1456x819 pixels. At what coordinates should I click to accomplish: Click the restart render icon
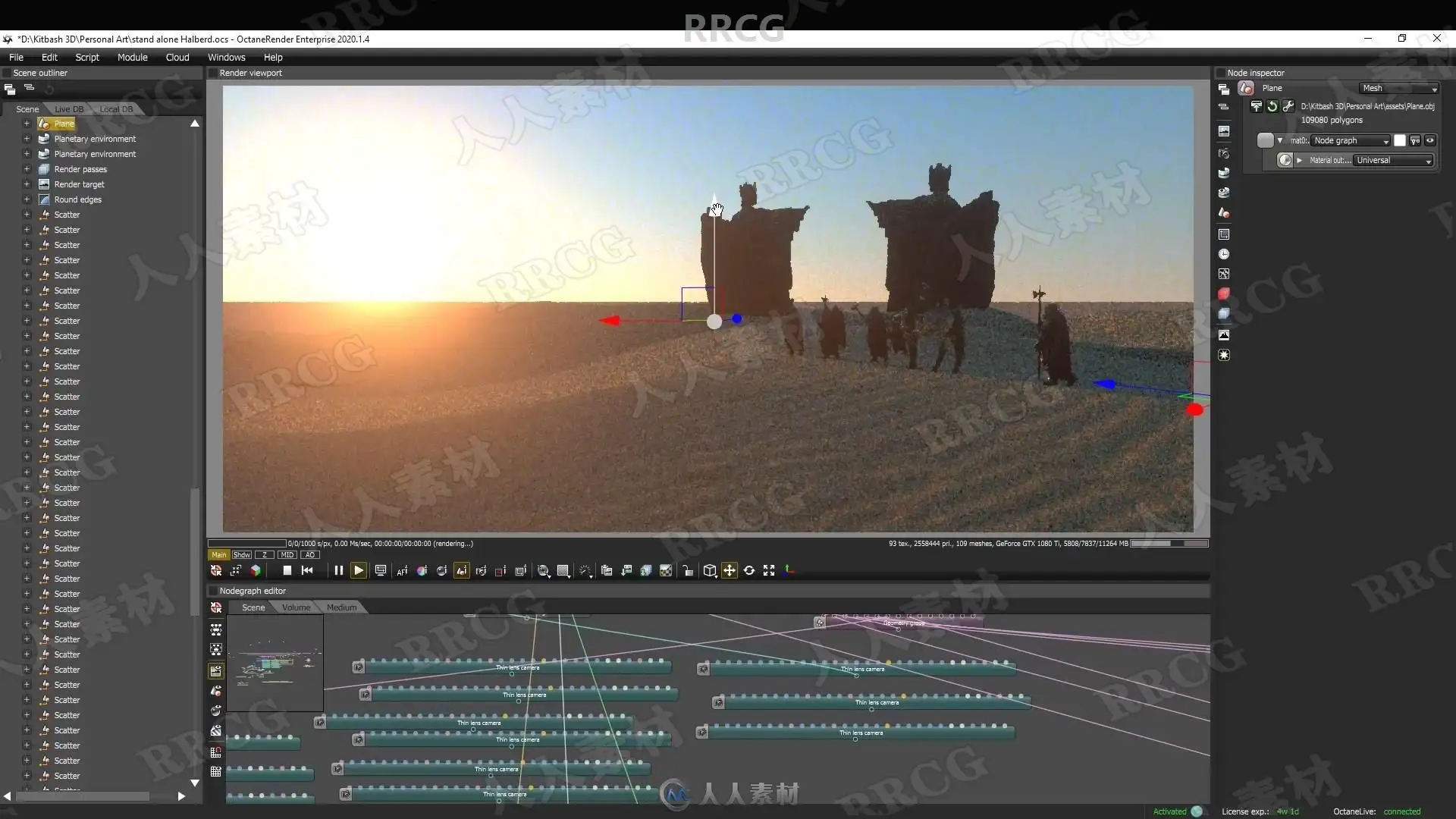[307, 570]
